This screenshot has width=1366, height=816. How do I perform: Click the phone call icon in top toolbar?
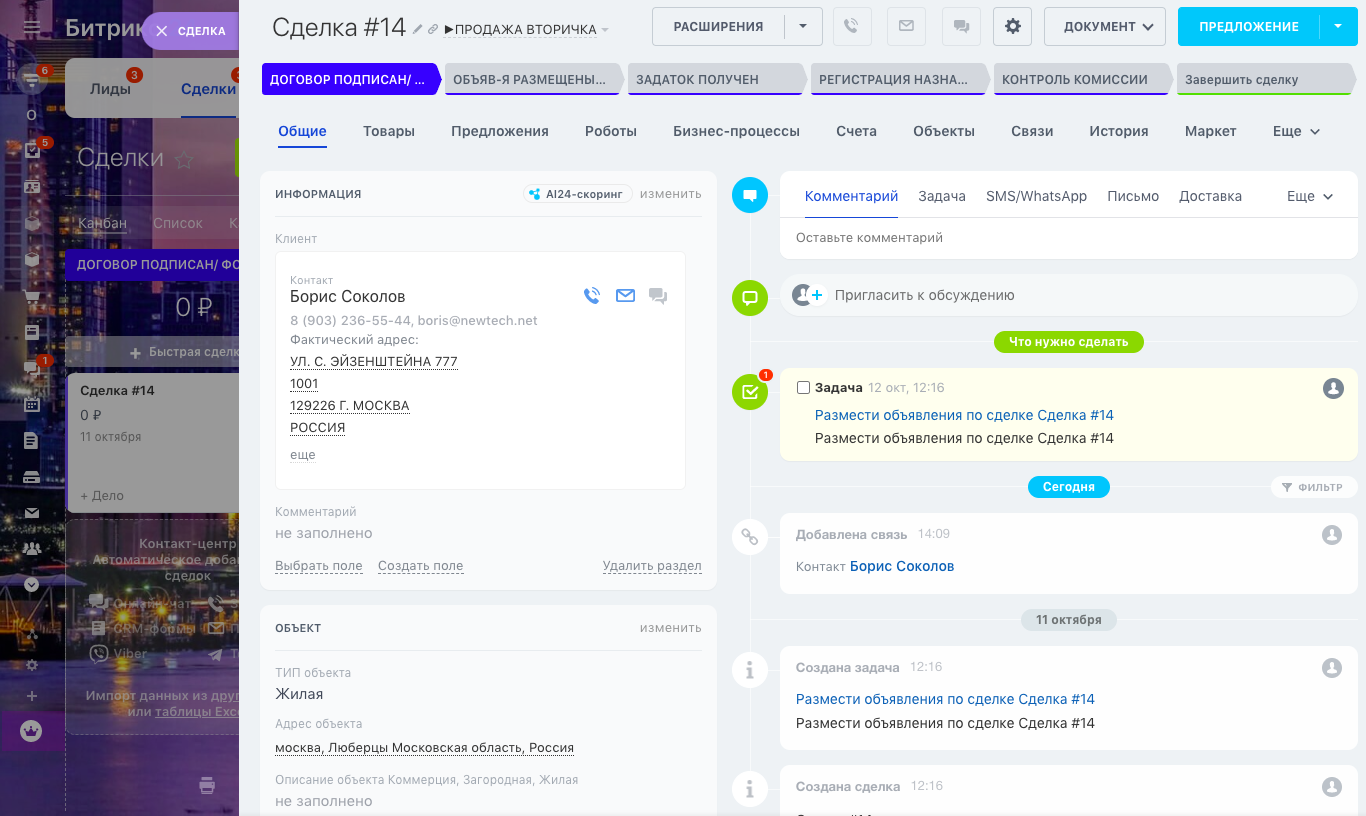coord(851,27)
